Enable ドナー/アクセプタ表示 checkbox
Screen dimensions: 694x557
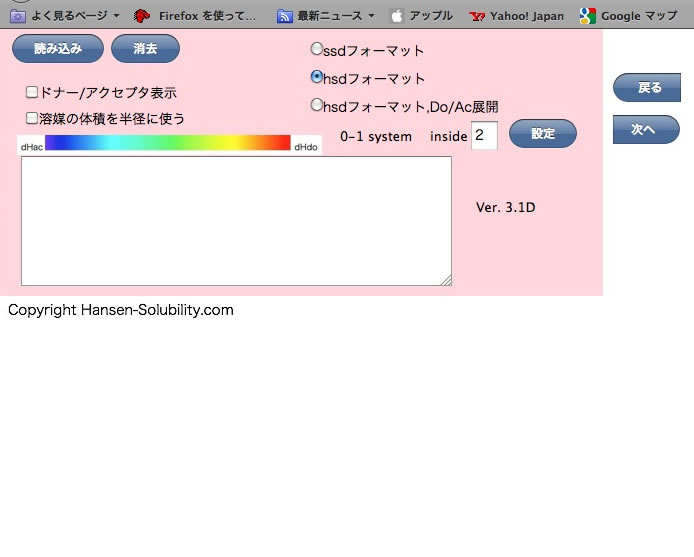31,92
